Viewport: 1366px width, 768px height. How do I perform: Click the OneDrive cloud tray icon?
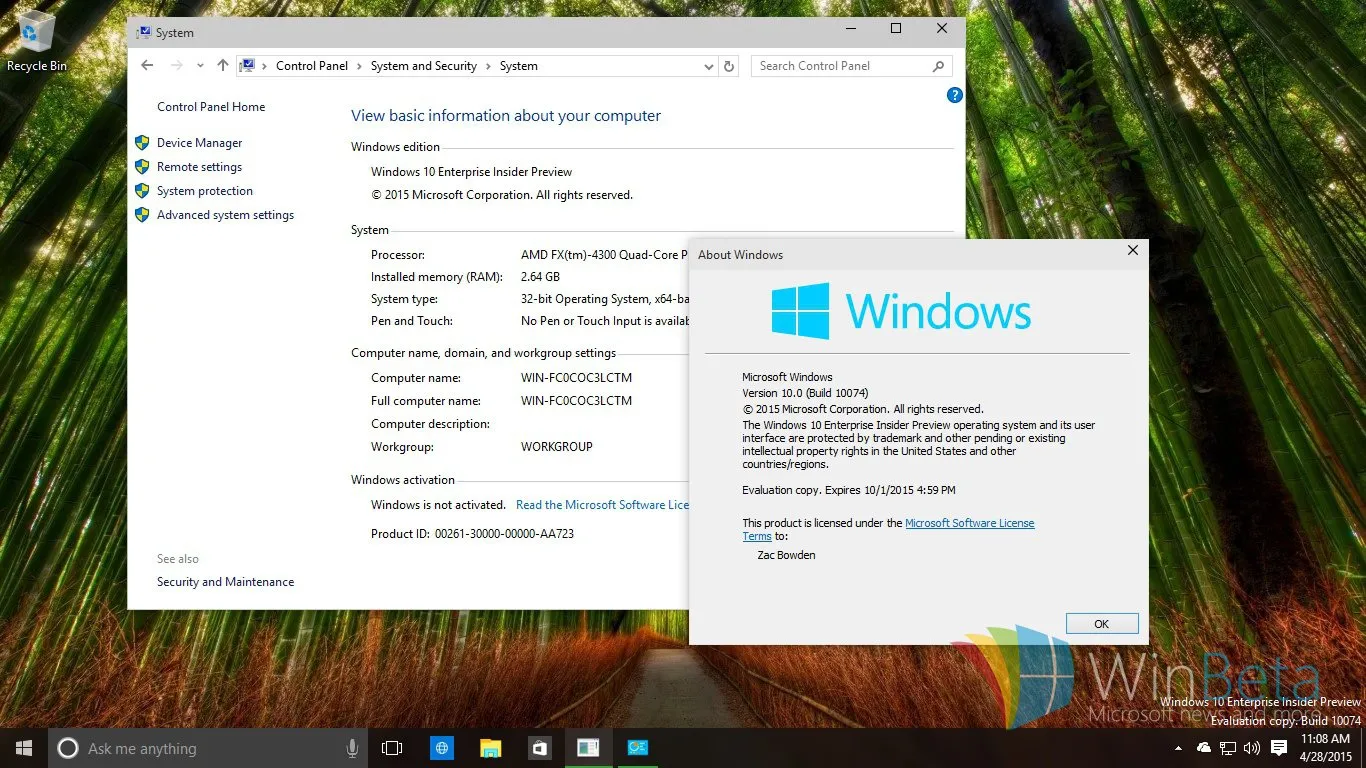pyautogui.click(x=1204, y=748)
